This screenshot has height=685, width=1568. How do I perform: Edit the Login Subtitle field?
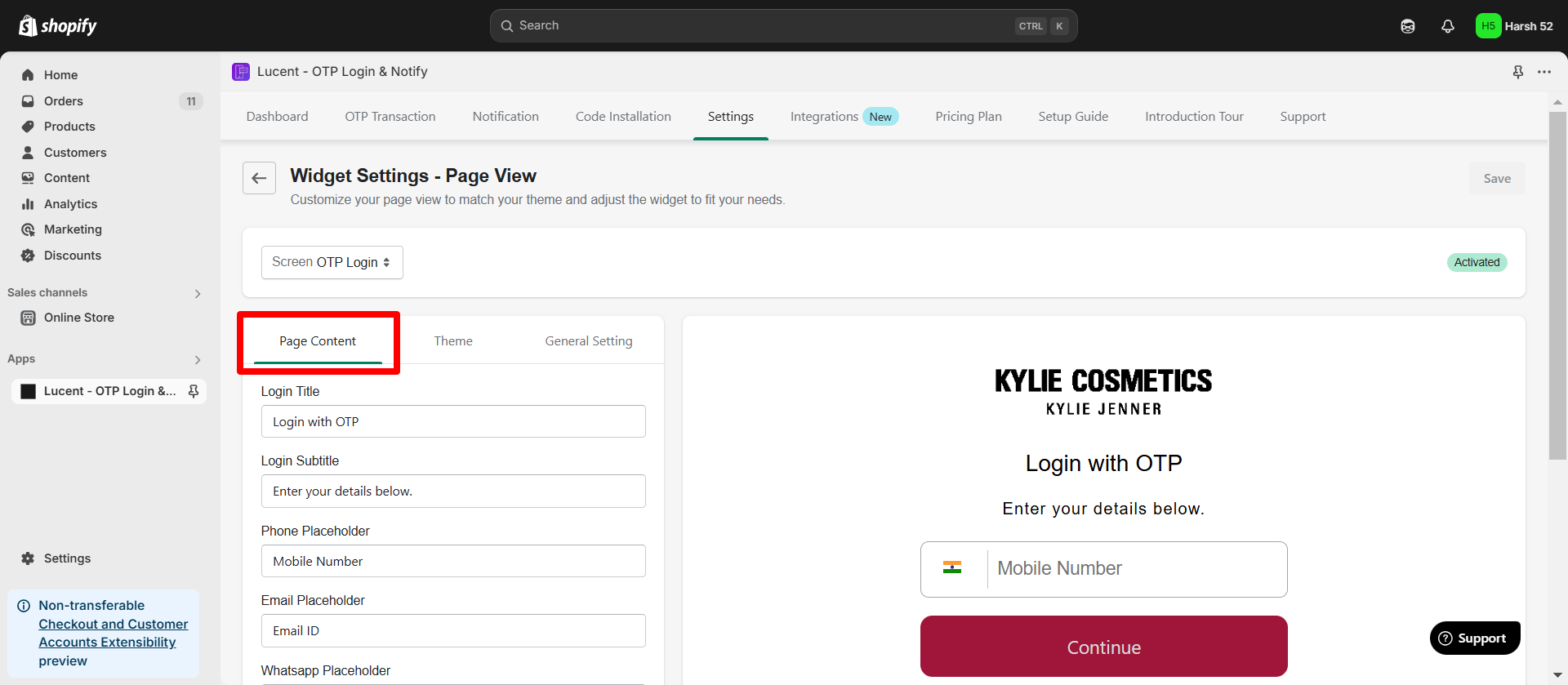point(453,491)
